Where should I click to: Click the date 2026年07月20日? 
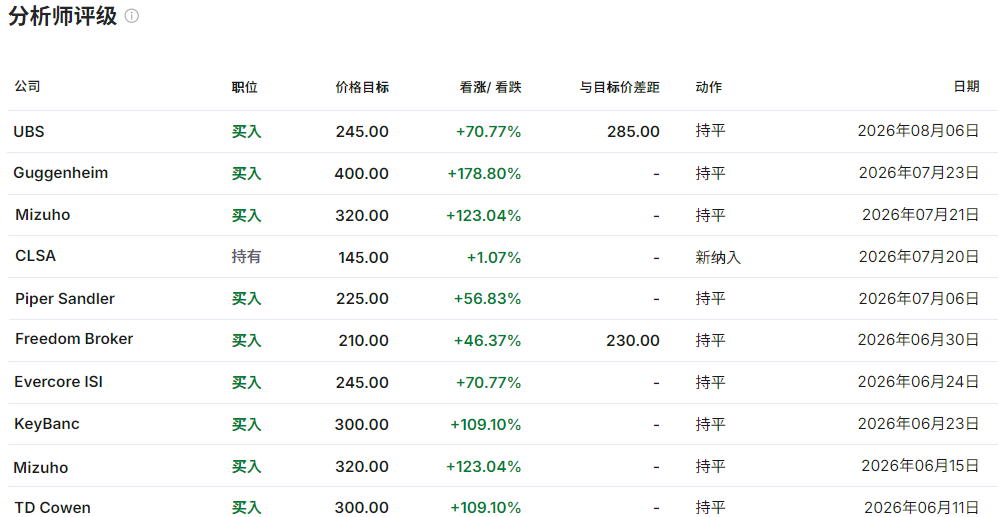tap(919, 256)
